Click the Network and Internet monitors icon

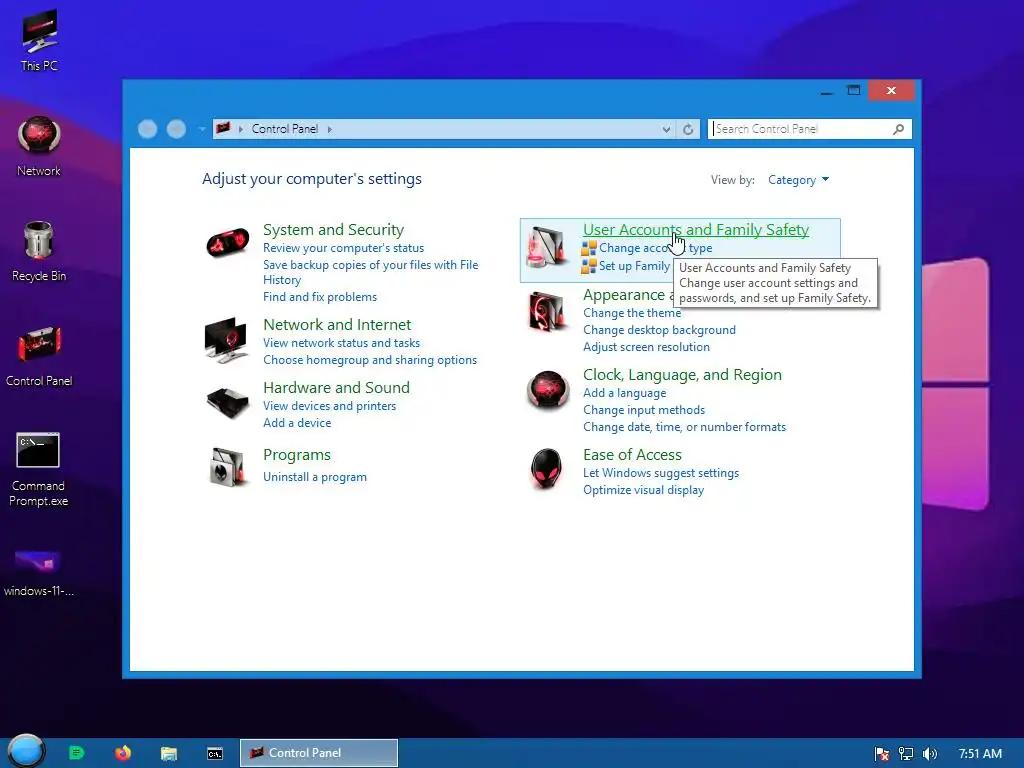(226, 340)
